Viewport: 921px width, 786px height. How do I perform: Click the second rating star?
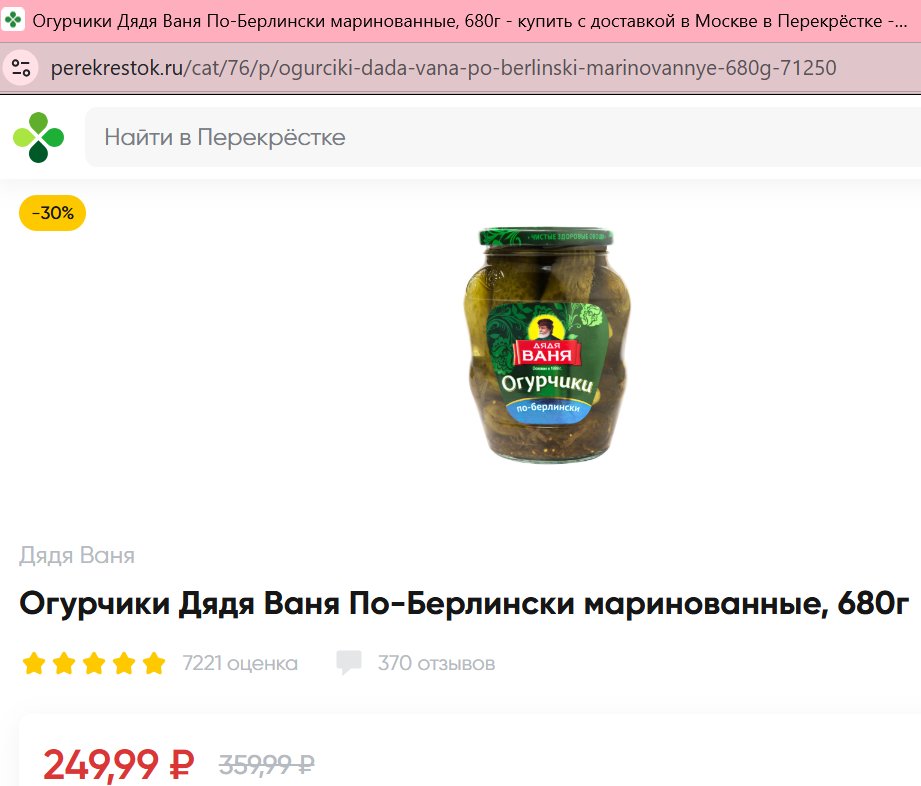64,663
